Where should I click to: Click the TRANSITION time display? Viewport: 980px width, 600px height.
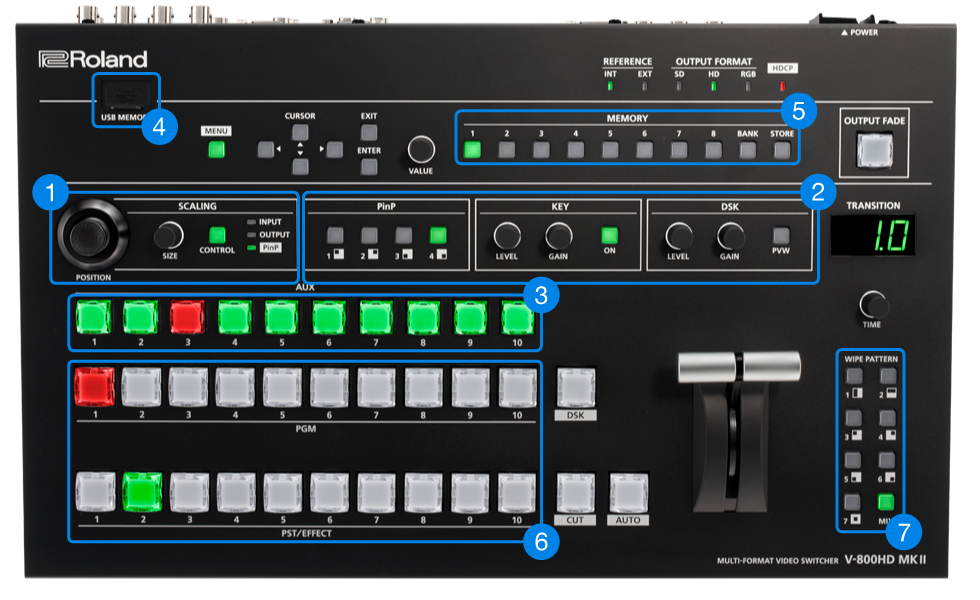point(873,235)
